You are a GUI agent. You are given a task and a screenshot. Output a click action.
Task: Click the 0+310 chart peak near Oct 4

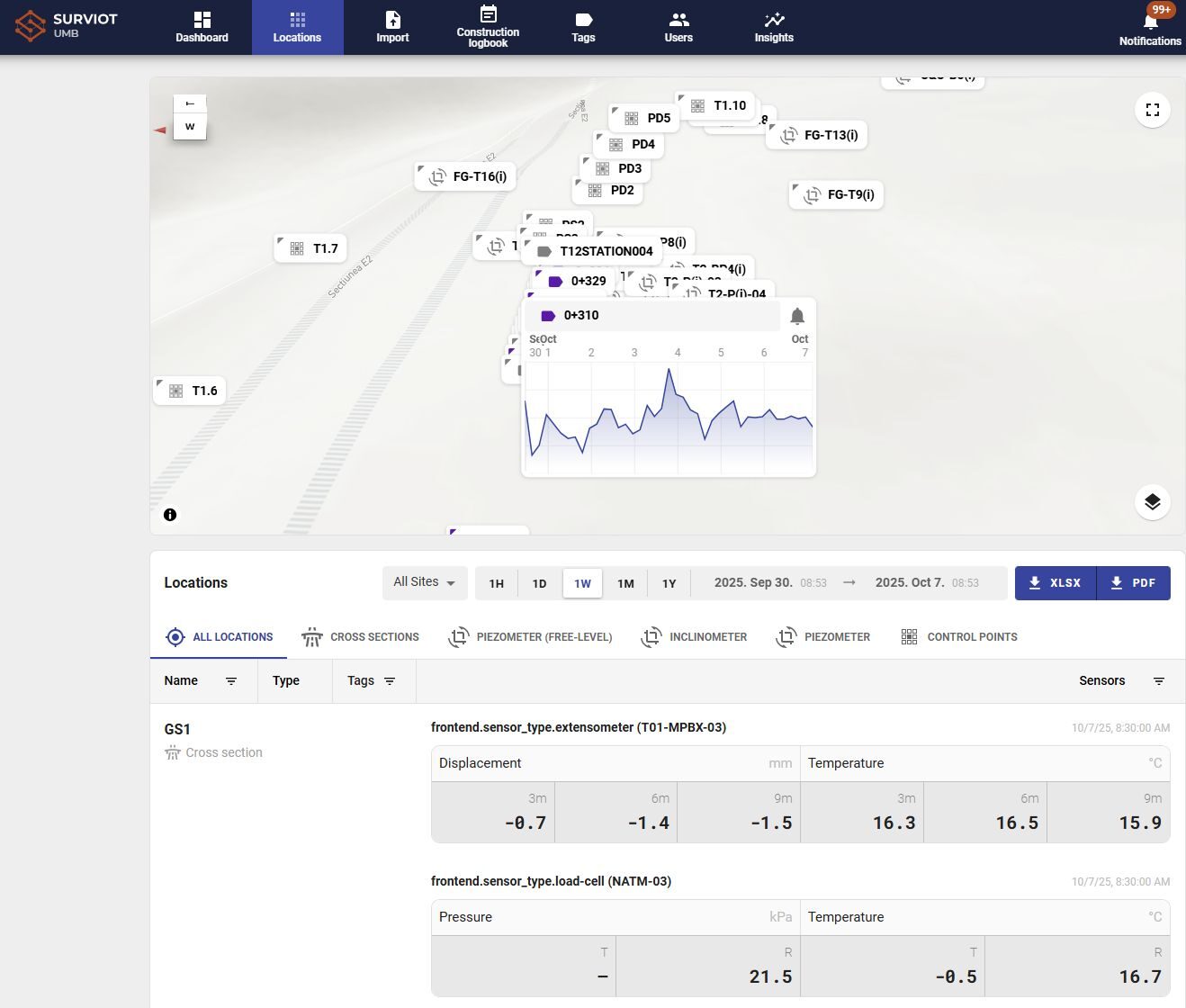point(669,369)
